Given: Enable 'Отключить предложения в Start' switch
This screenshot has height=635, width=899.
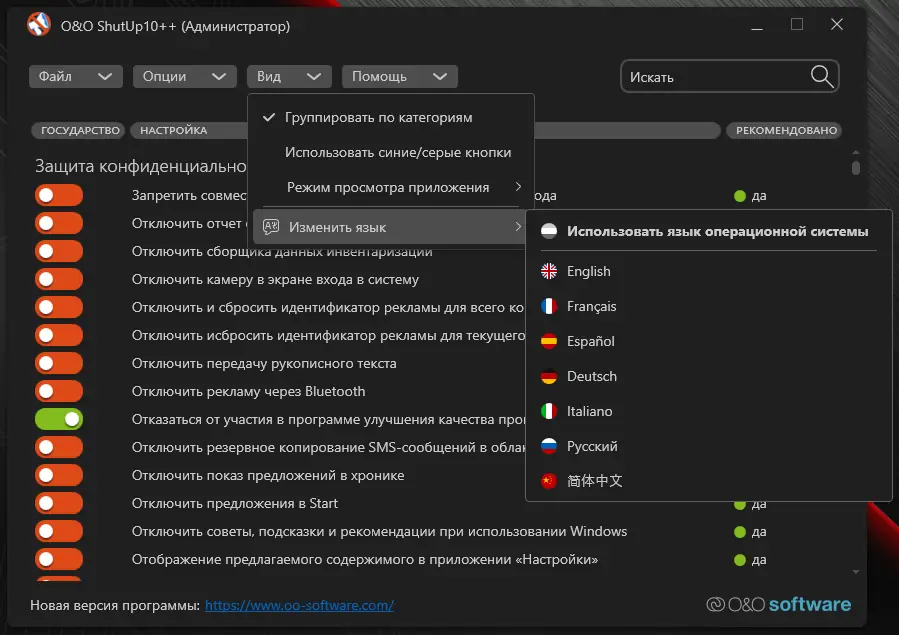Looking at the screenshot, I should (x=59, y=503).
